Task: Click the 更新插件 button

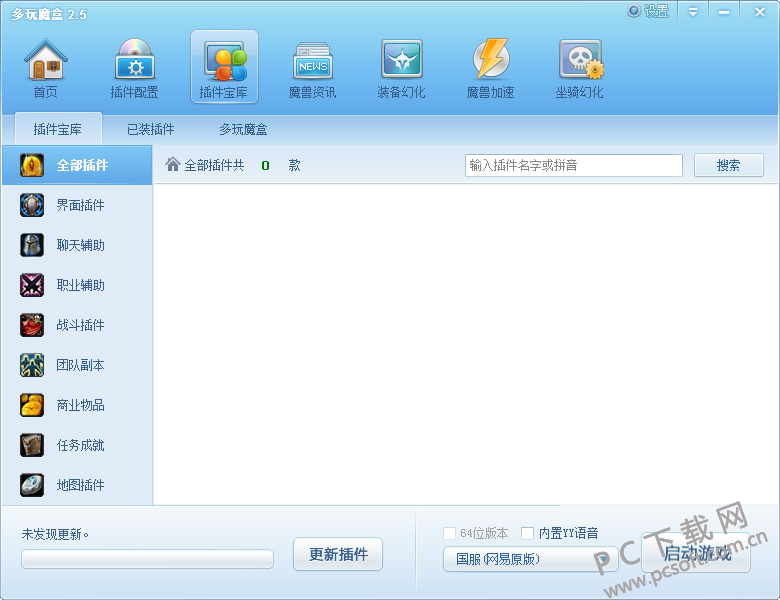Action: 338,554
